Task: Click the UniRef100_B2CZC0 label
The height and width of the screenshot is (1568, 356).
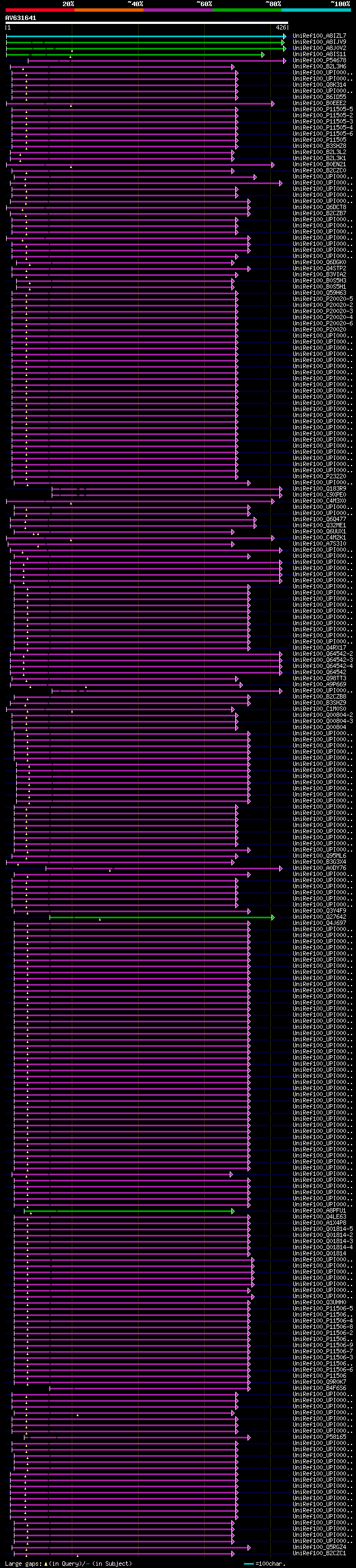Action: point(319,170)
